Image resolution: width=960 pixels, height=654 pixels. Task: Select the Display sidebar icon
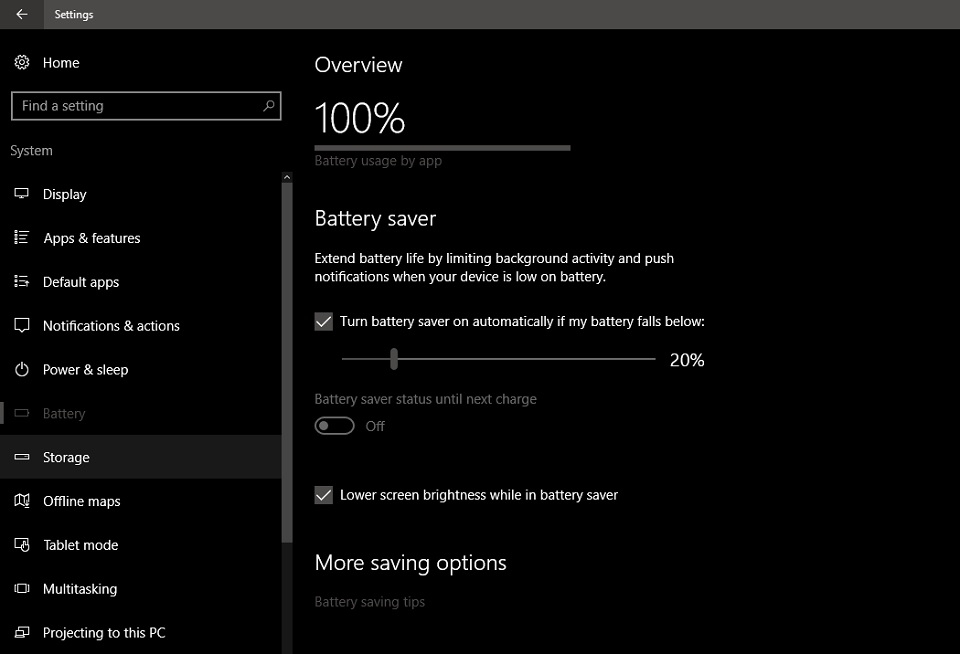click(x=22, y=194)
